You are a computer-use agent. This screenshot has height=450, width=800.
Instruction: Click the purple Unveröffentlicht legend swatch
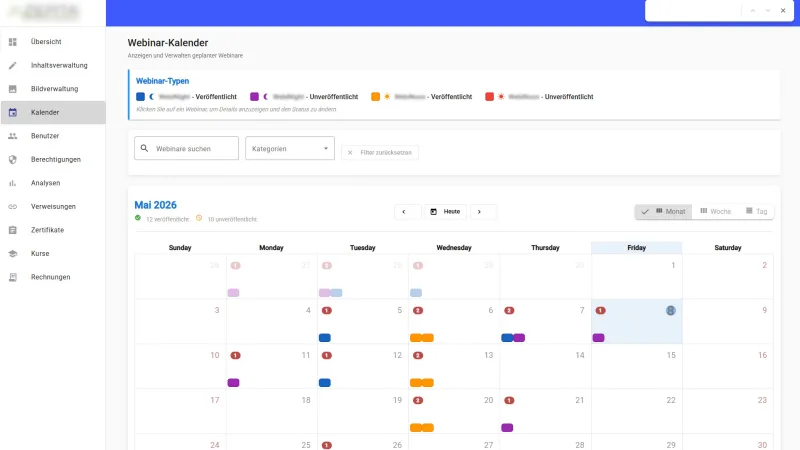[x=254, y=96]
